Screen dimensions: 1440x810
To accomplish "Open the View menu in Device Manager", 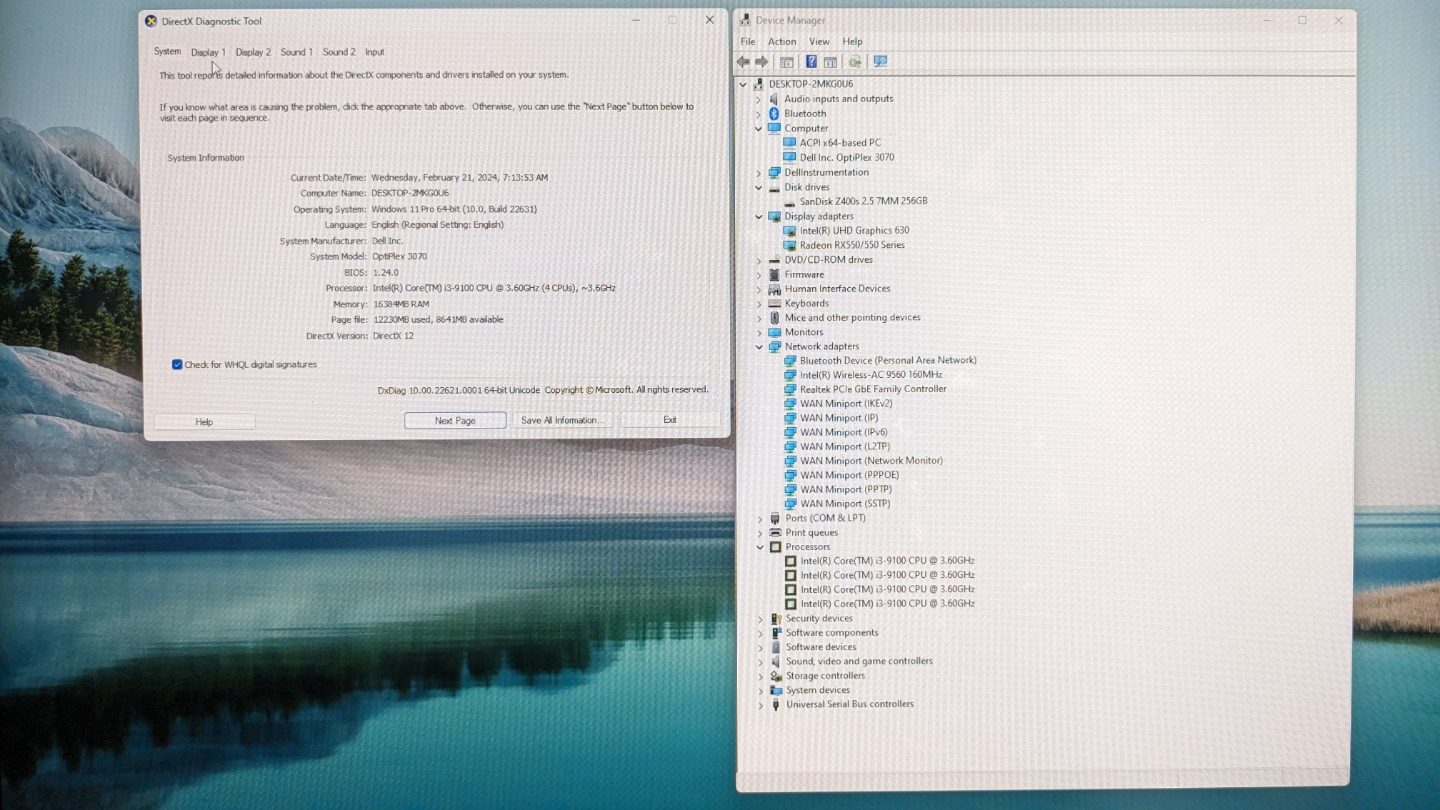I will click(x=819, y=42).
